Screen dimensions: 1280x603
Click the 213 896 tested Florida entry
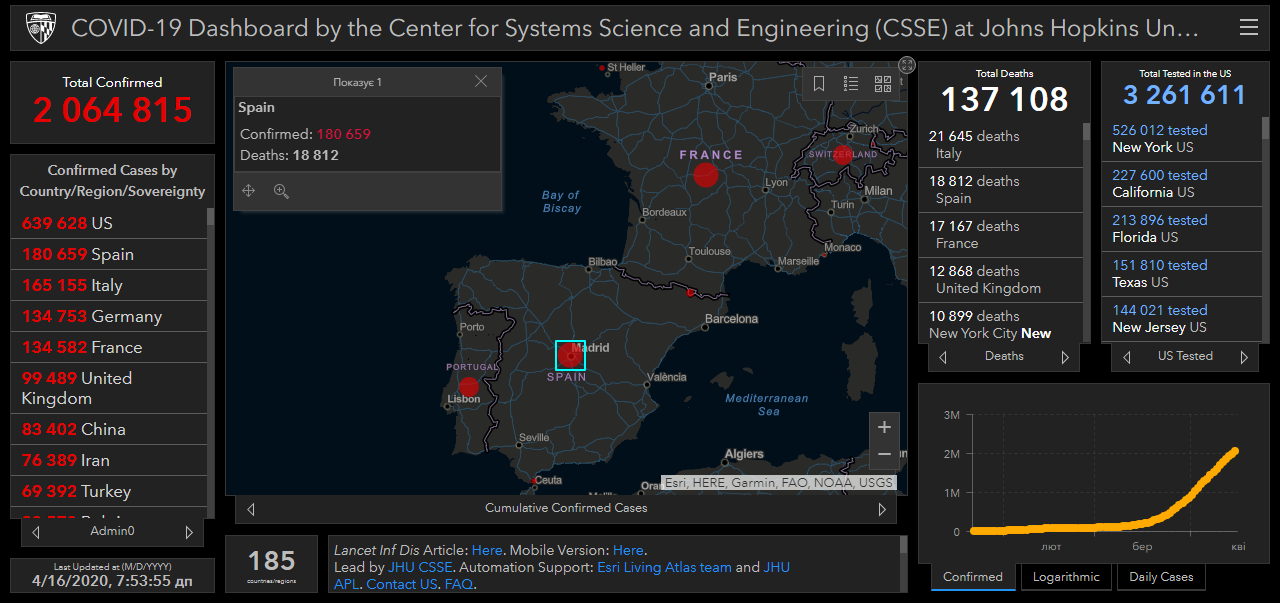click(1182, 229)
